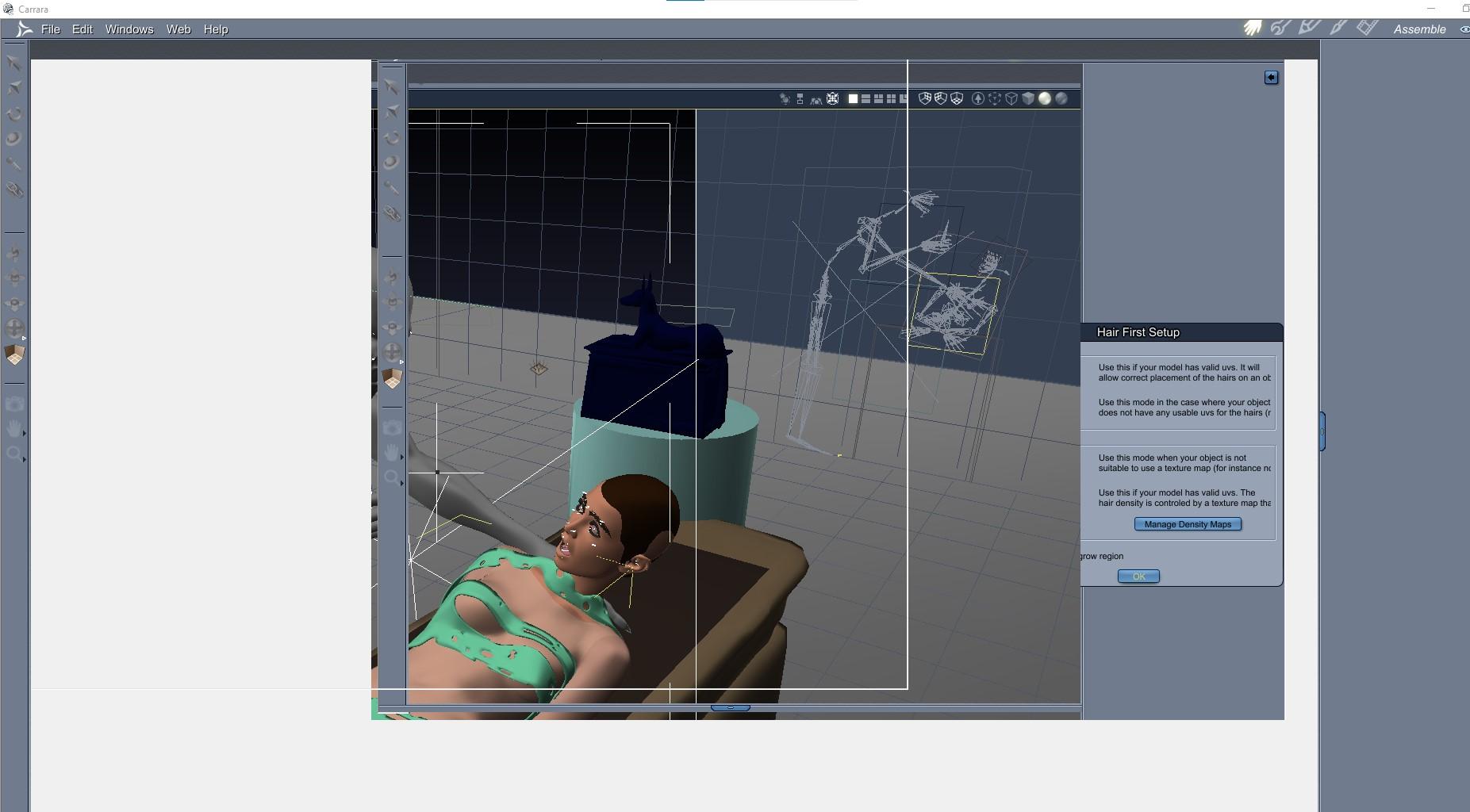Select the Move arrow tool in left toolbar
The width and height of the screenshot is (1470, 812).
coord(13,63)
